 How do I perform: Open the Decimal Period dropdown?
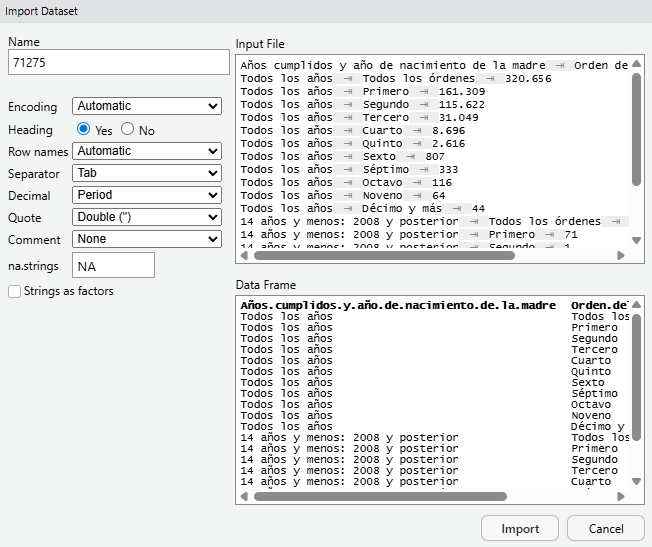coord(146,195)
